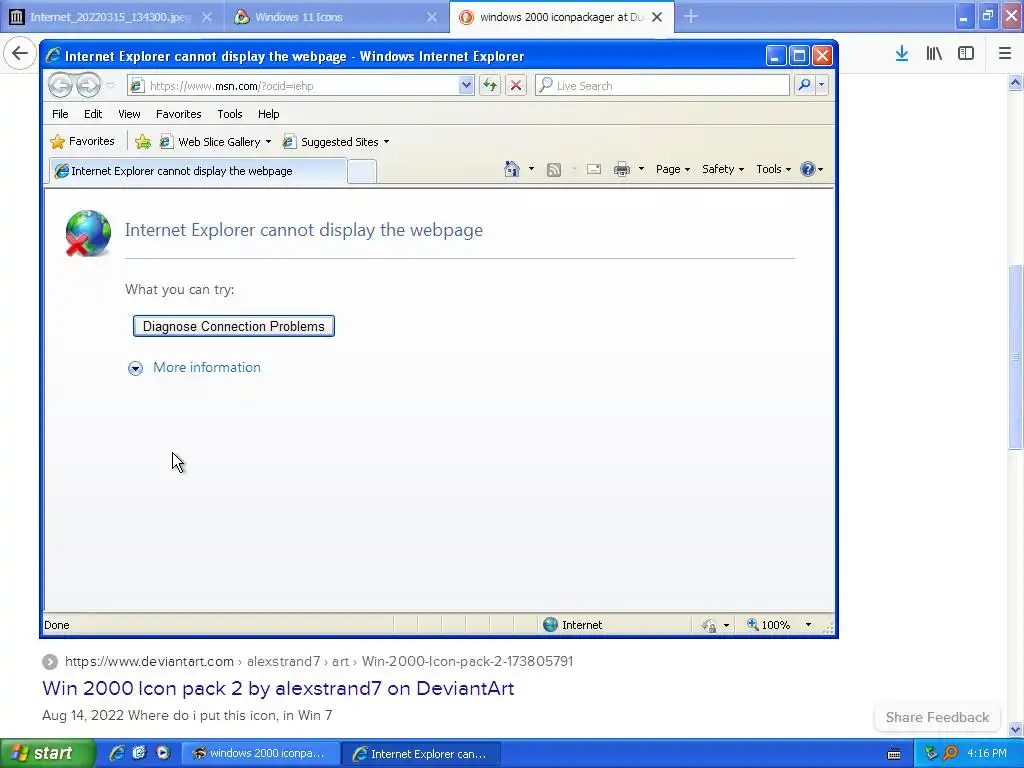The height and width of the screenshot is (768, 1024).
Task: Click Diagnose Connection Problems button
Action: [234, 326]
